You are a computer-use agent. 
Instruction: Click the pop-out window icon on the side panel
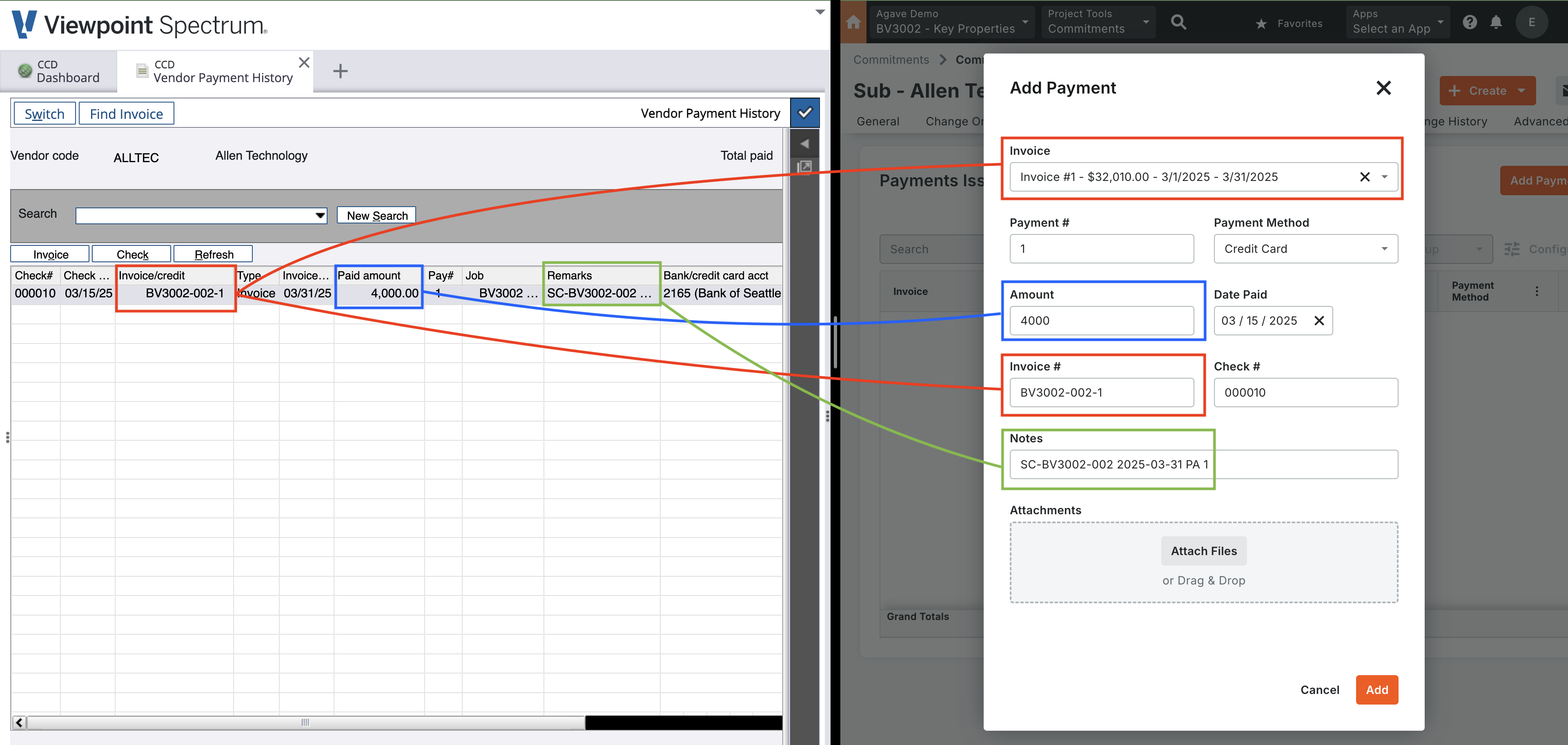(x=804, y=167)
